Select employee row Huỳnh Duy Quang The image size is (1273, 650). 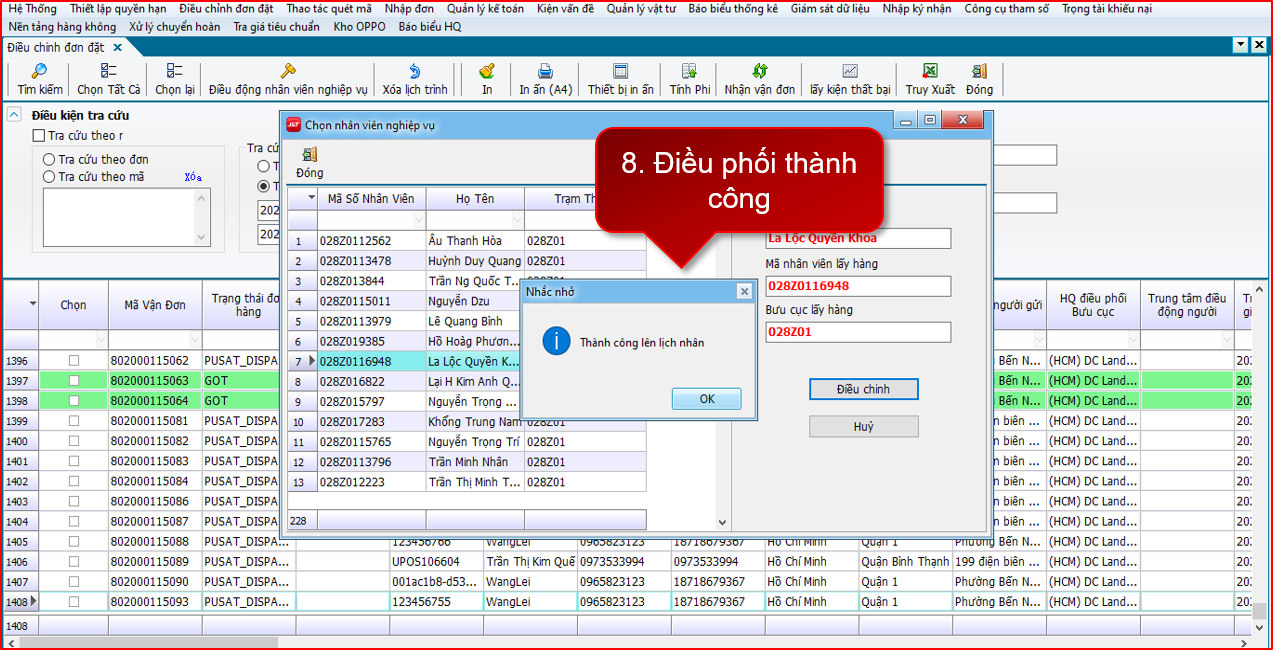tap(467, 261)
